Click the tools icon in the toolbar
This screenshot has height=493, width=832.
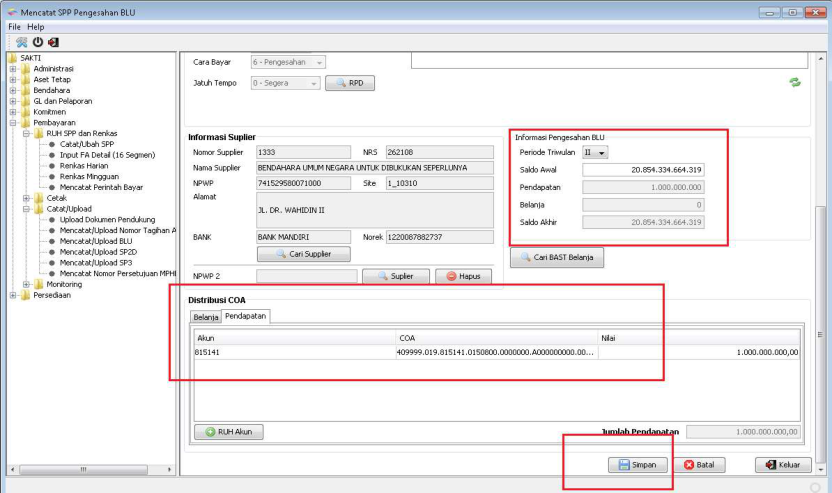coord(22,42)
